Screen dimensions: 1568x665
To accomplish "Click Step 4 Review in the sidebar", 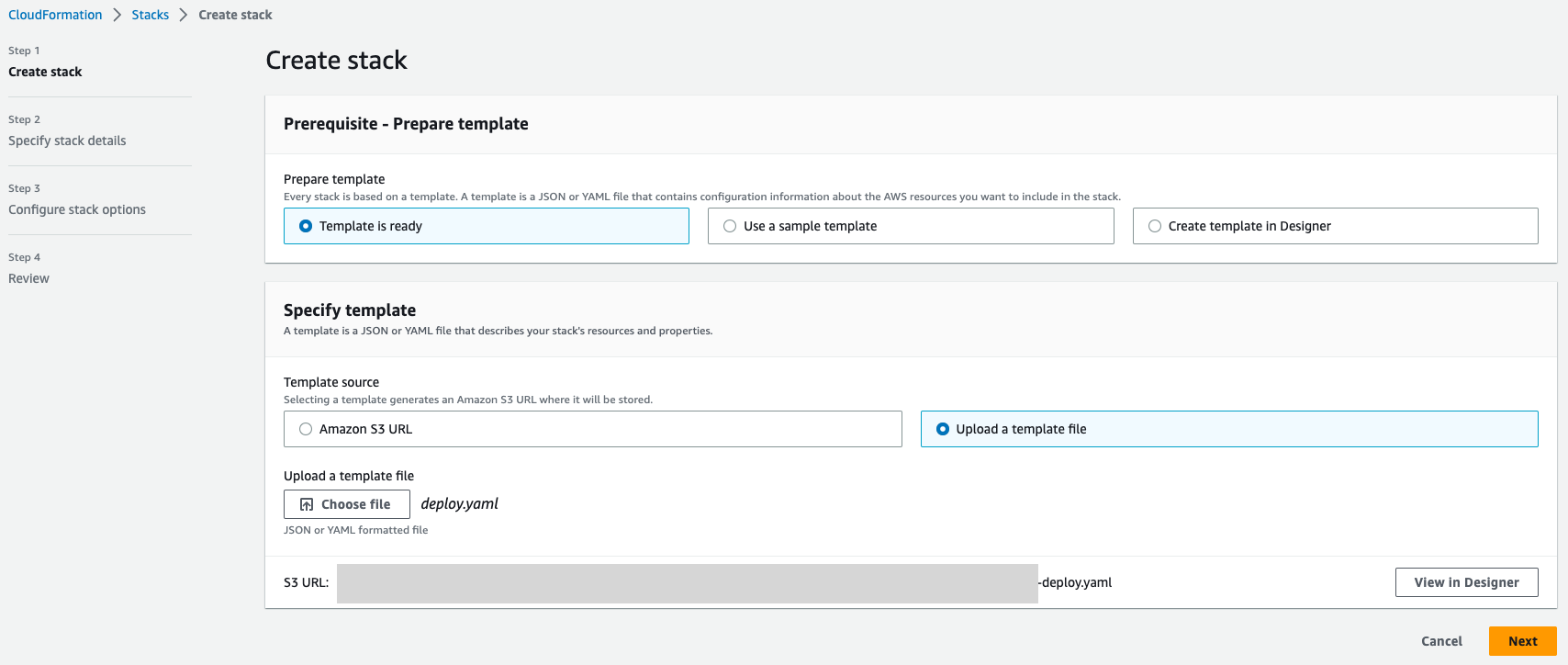I will pyautogui.click(x=28, y=278).
